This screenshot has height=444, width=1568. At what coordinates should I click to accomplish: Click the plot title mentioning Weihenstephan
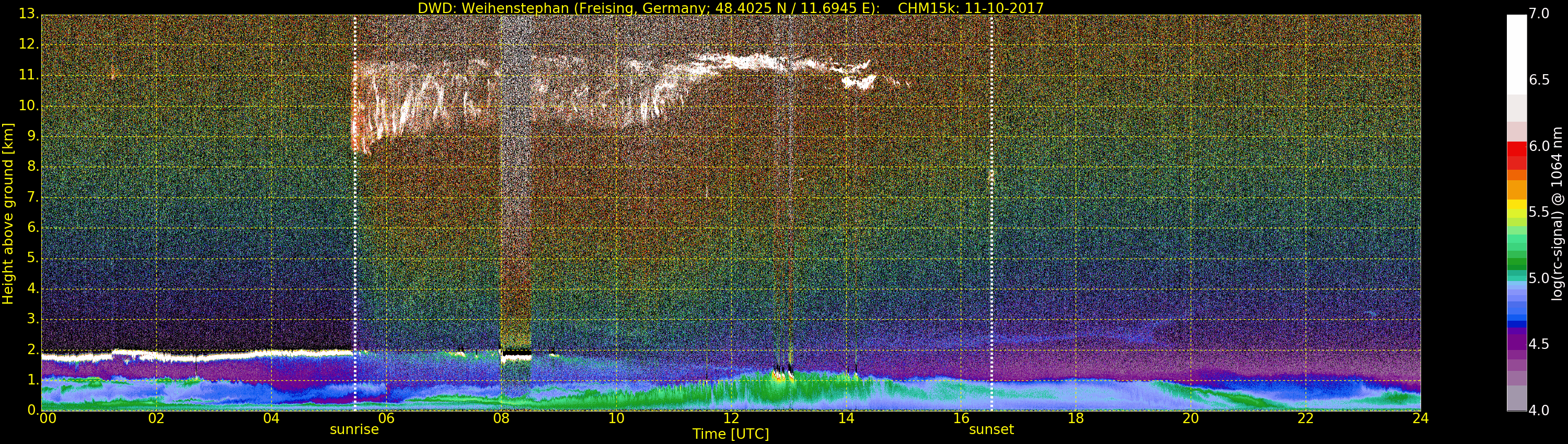(x=730, y=8)
